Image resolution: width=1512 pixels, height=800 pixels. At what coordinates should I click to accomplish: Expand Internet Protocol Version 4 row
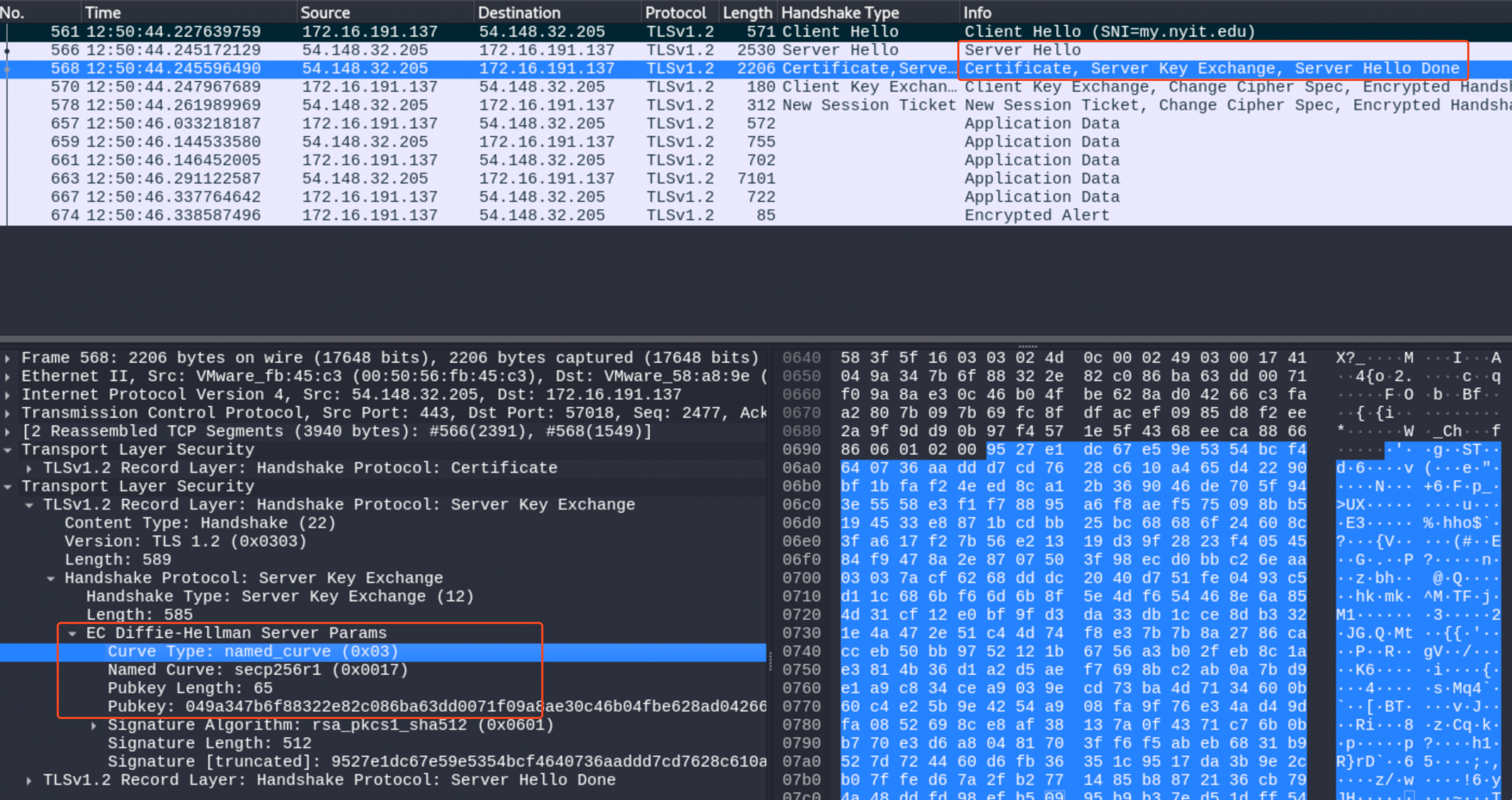[7, 395]
